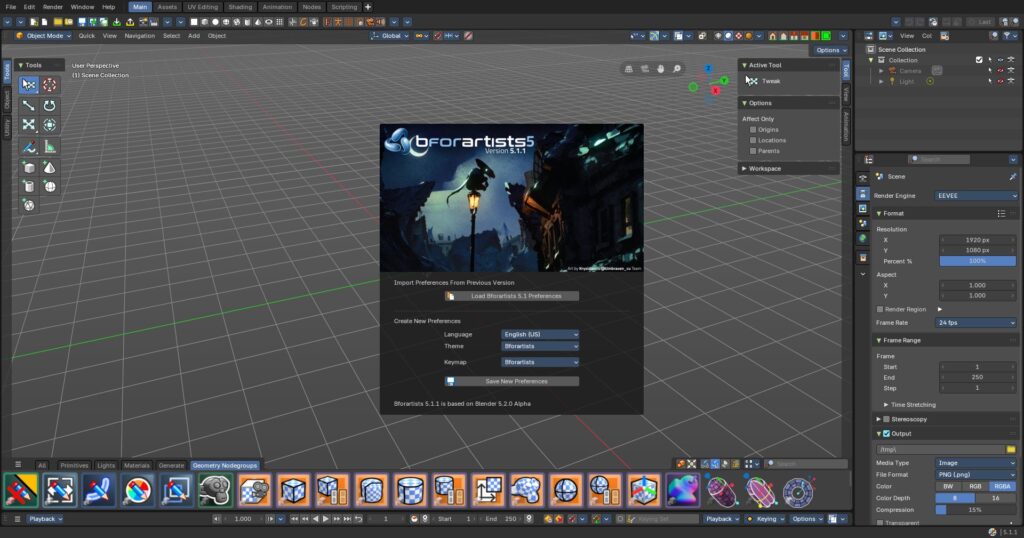Image resolution: width=1024 pixels, height=538 pixels.
Task: Toggle Light viewport visibility eye in outliner
Action: (x=1000, y=82)
